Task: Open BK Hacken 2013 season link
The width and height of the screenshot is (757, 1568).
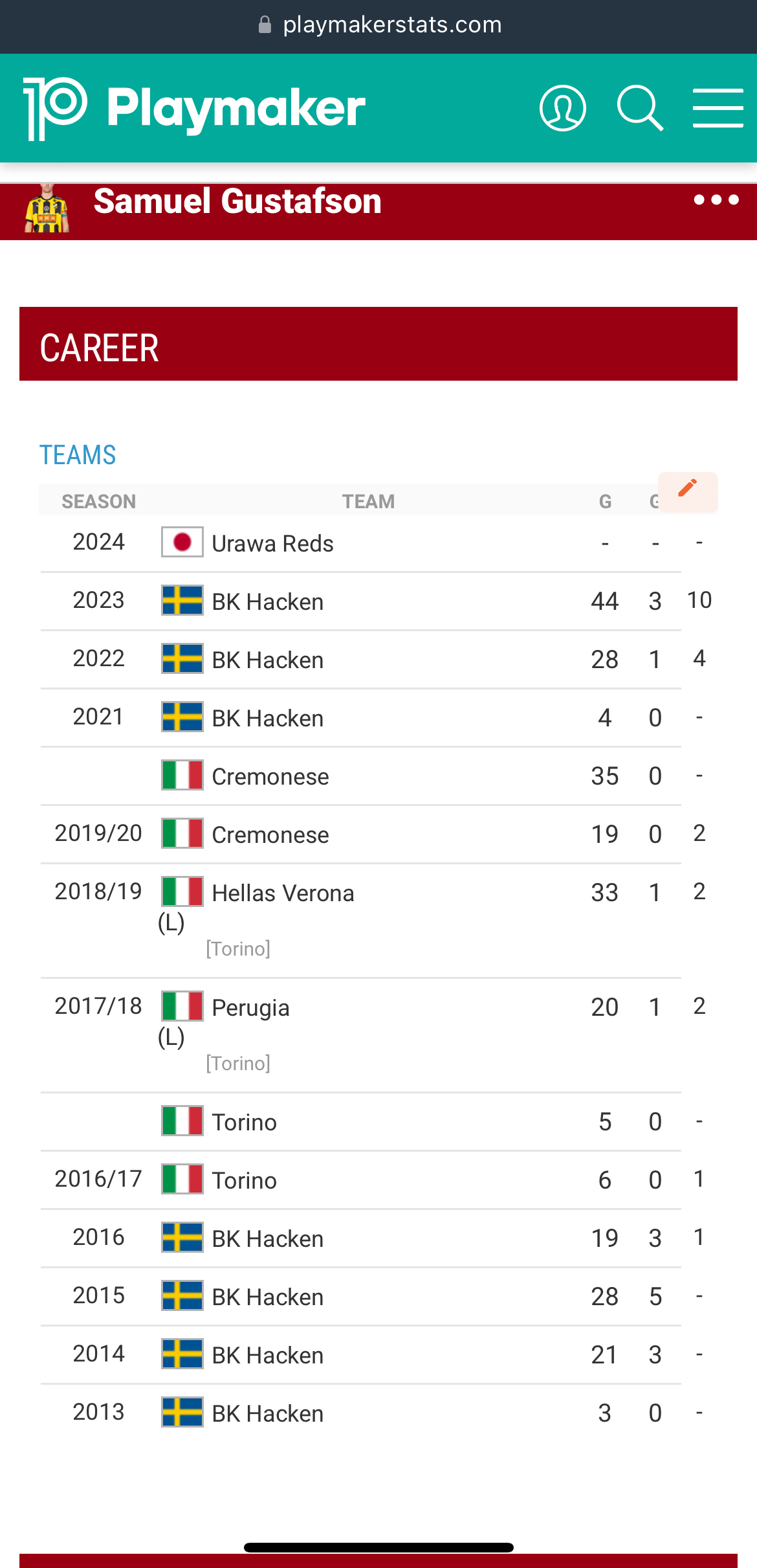Action: [x=267, y=1414]
